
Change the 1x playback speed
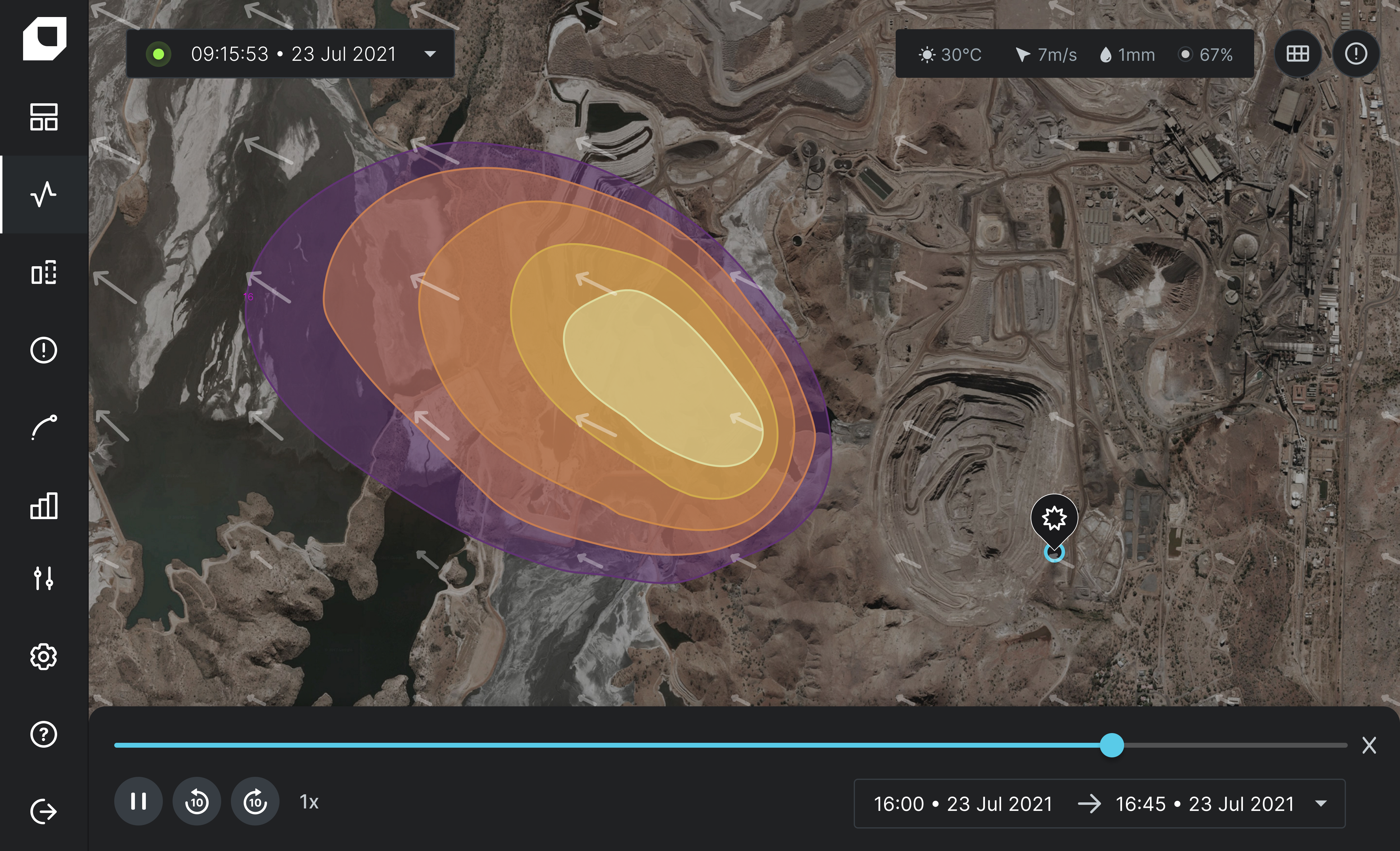tap(308, 801)
